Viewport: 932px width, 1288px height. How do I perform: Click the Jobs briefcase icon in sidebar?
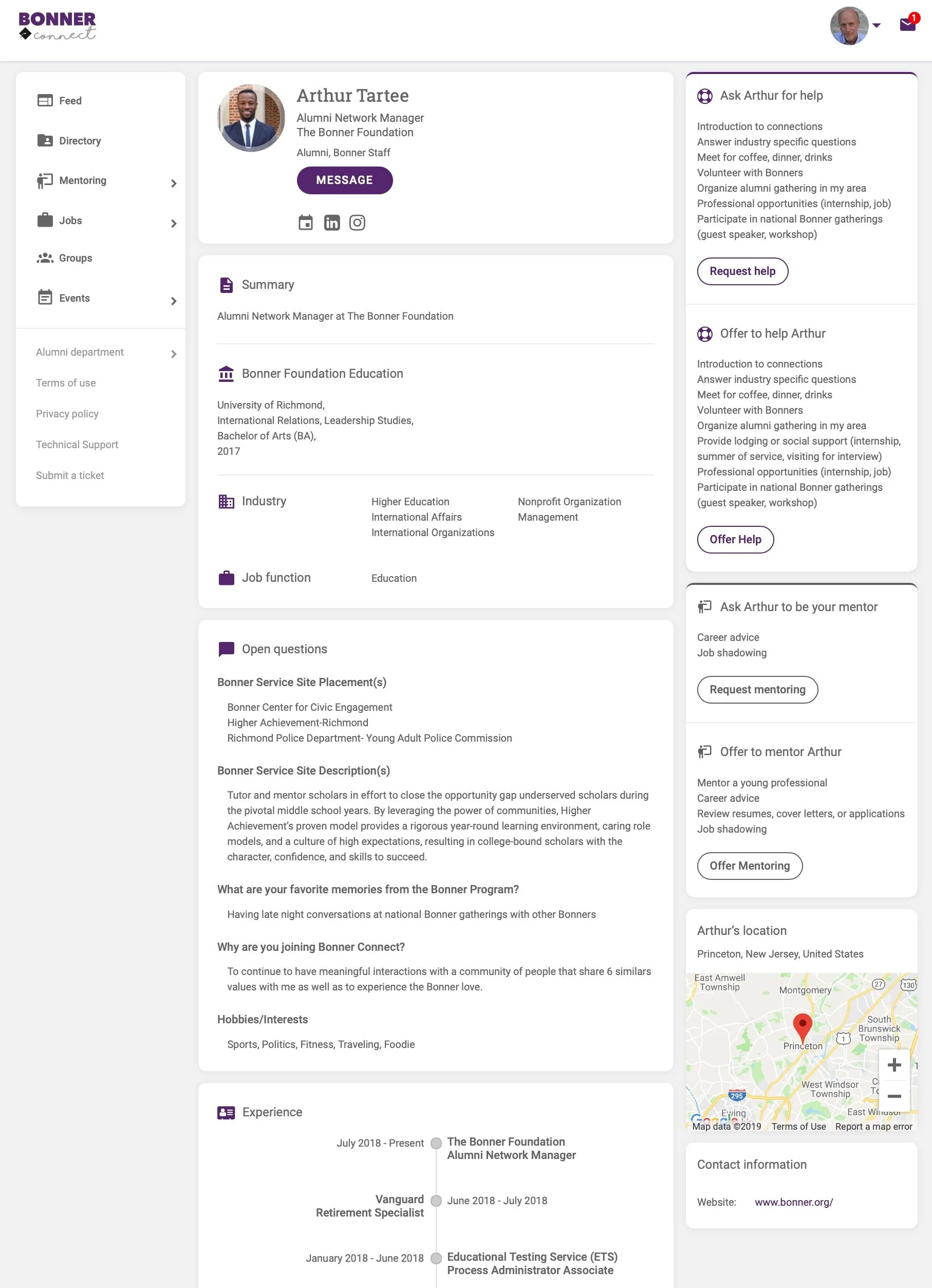click(45, 220)
